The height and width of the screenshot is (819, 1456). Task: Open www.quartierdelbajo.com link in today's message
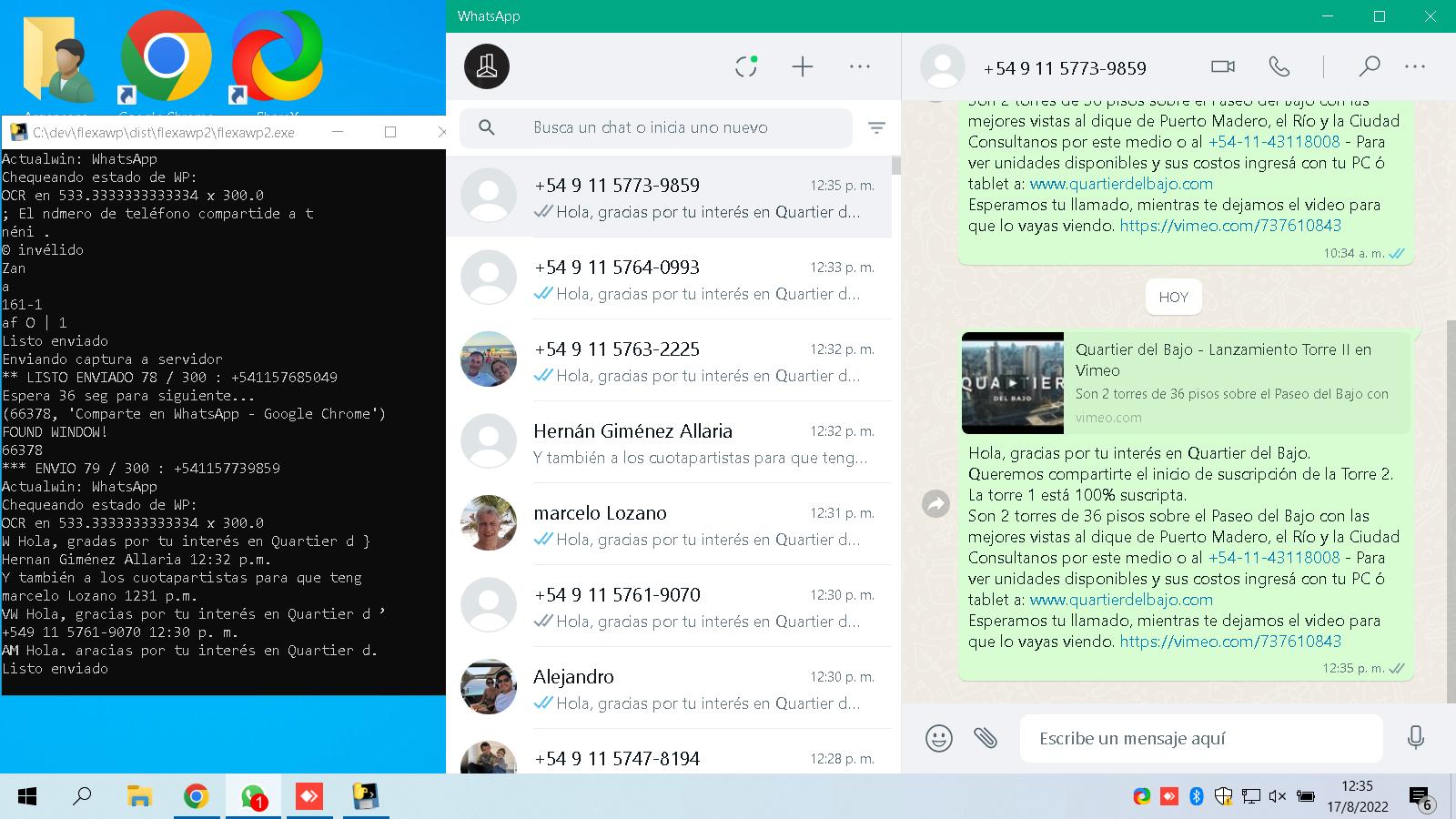click(1121, 600)
